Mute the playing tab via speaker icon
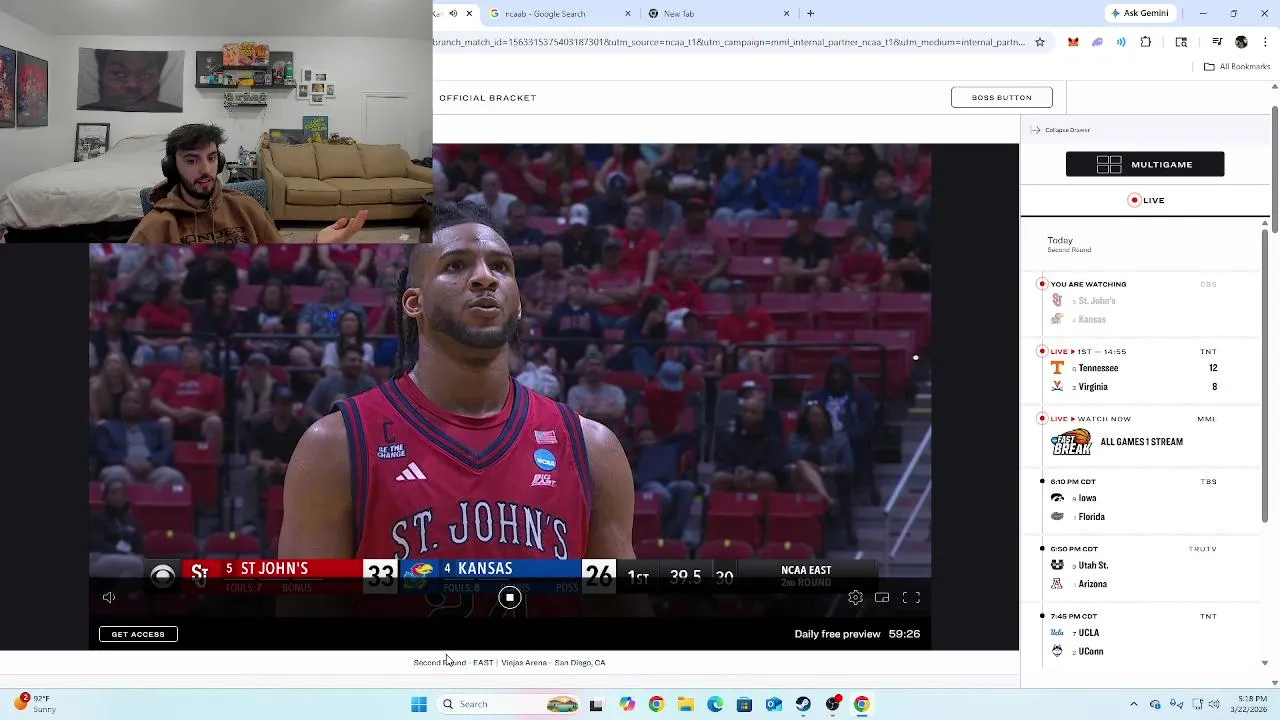This screenshot has width=1280, height=720. tap(453, 13)
